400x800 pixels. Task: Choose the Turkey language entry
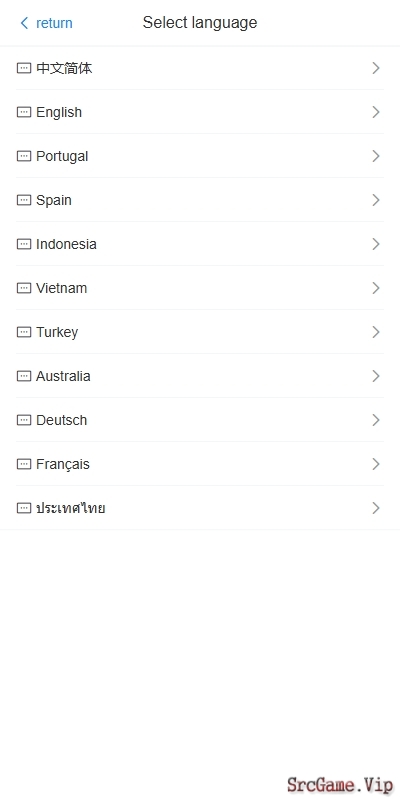[x=200, y=332]
